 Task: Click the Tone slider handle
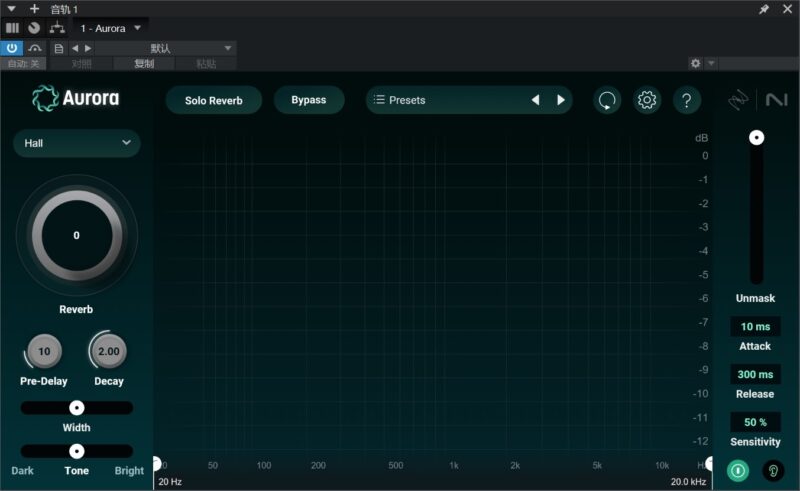pyautogui.click(x=77, y=451)
